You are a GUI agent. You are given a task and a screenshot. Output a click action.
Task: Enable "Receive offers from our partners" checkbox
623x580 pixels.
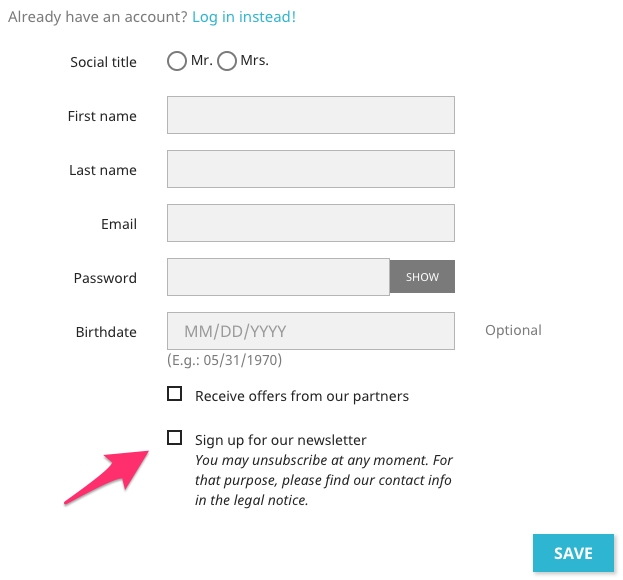tap(175, 394)
